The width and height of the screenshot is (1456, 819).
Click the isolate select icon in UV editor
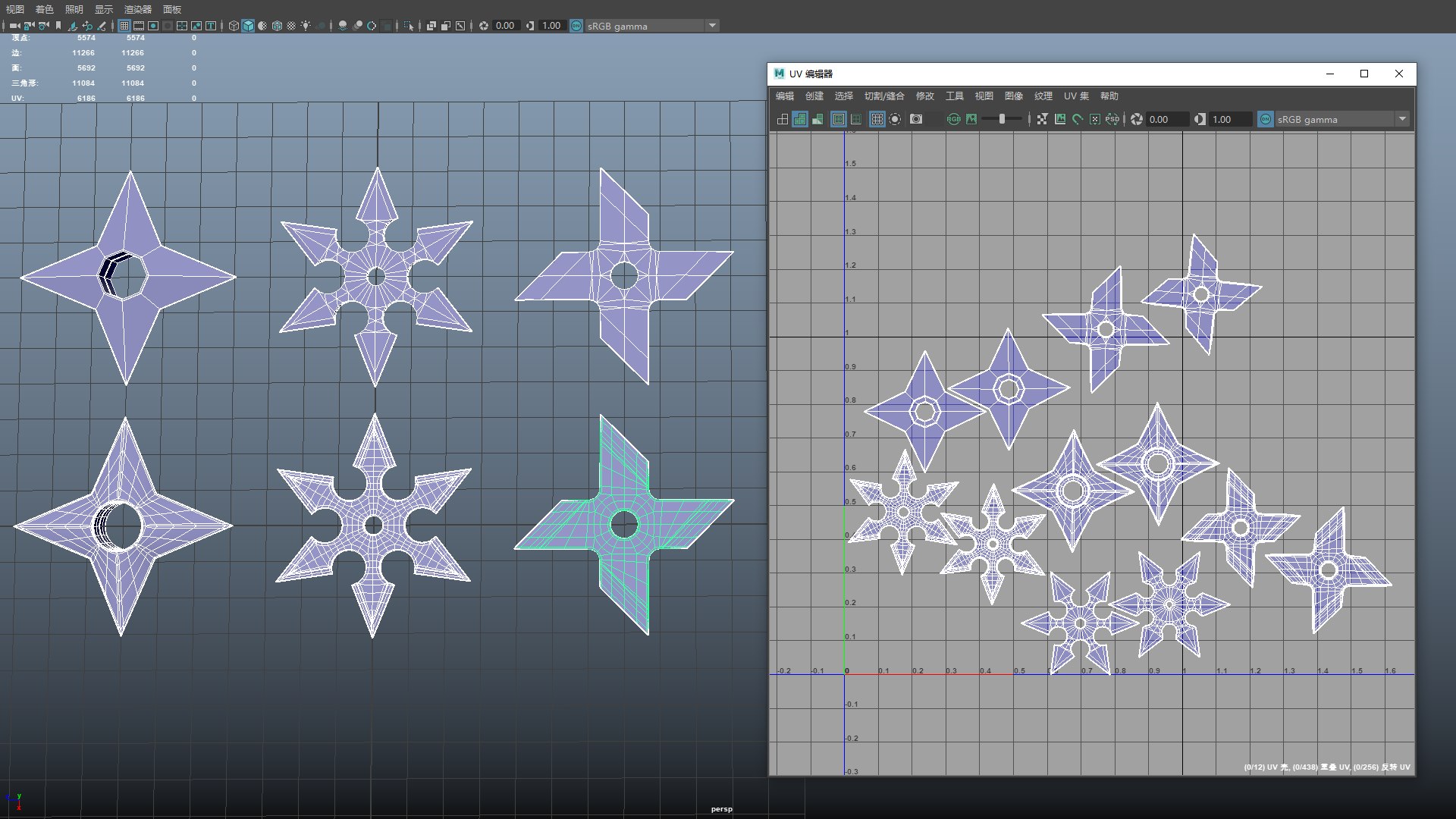[895, 119]
